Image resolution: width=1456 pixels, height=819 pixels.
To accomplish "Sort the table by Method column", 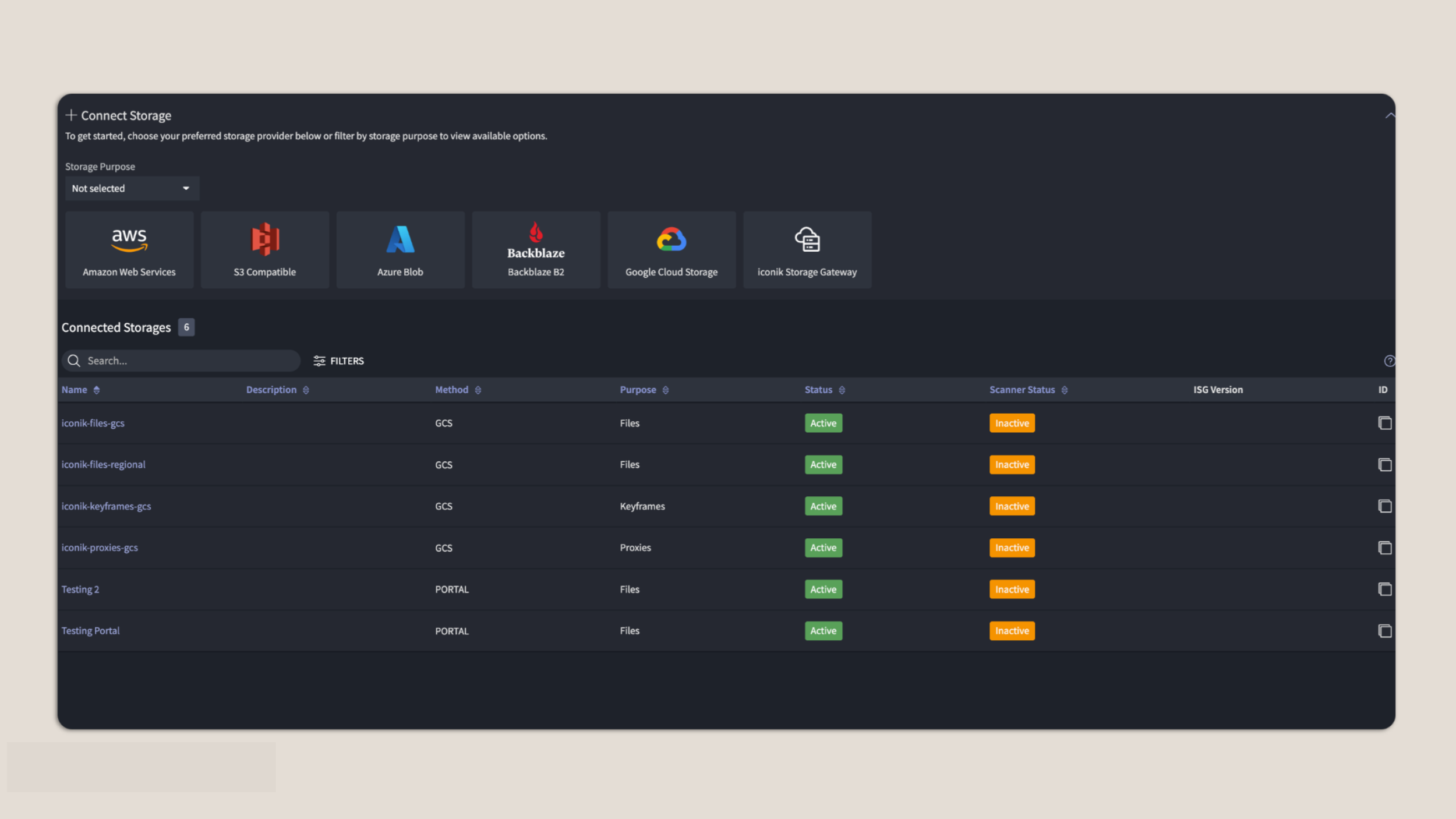I will tap(458, 390).
